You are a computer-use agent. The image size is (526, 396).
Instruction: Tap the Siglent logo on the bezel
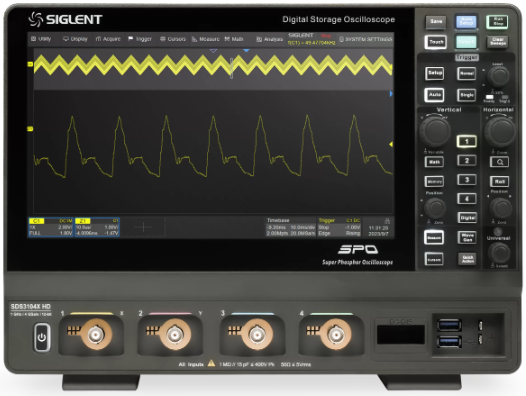tap(65, 19)
